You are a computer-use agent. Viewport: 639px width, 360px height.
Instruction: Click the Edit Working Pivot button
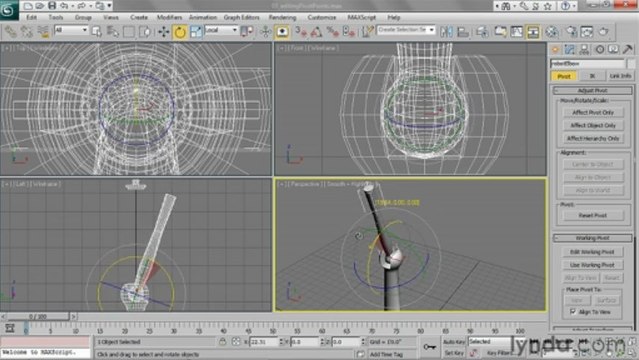tap(592, 252)
